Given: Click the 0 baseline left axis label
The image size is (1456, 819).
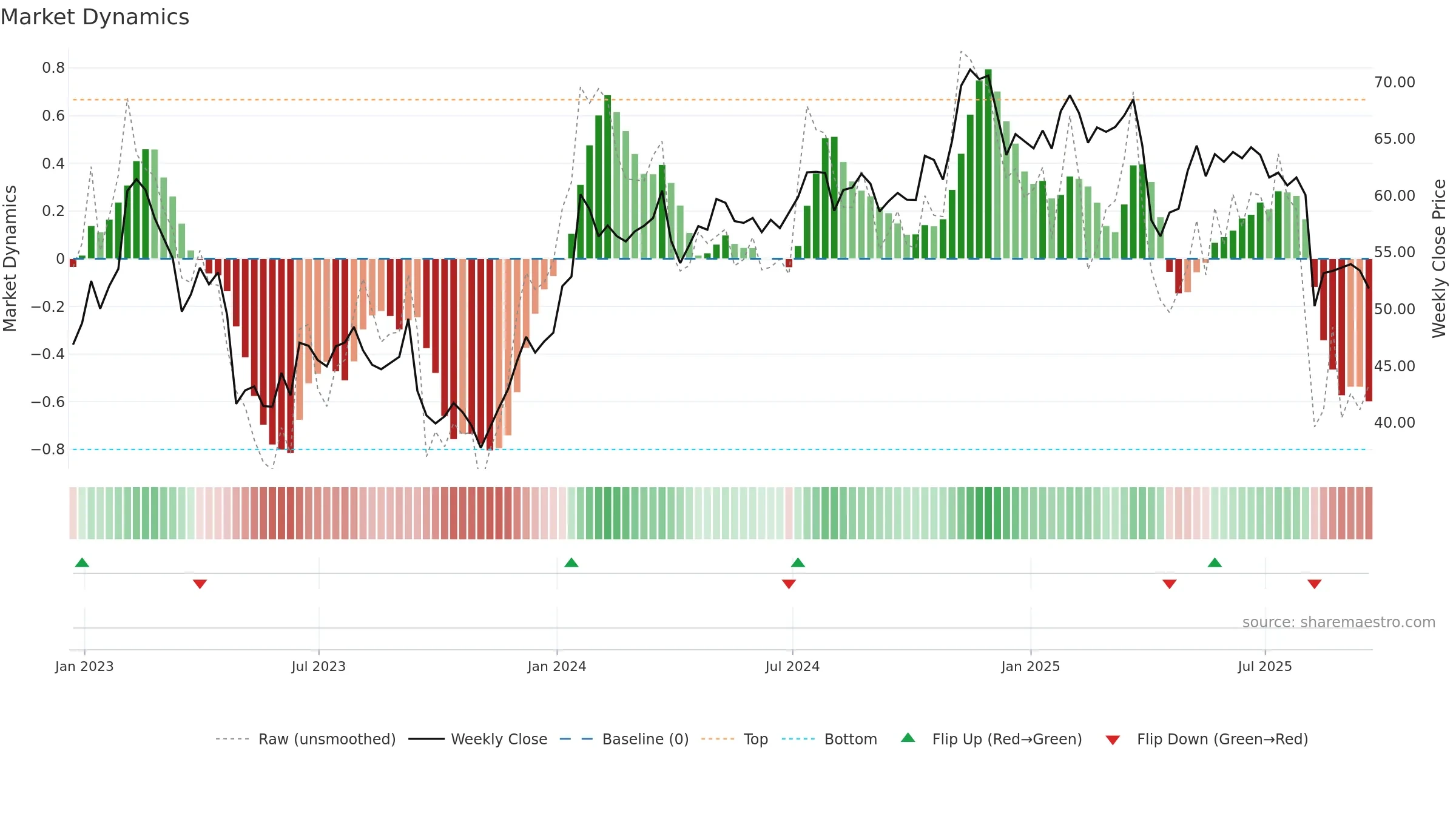Looking at the screenshot, I should (x=60, y=259).
